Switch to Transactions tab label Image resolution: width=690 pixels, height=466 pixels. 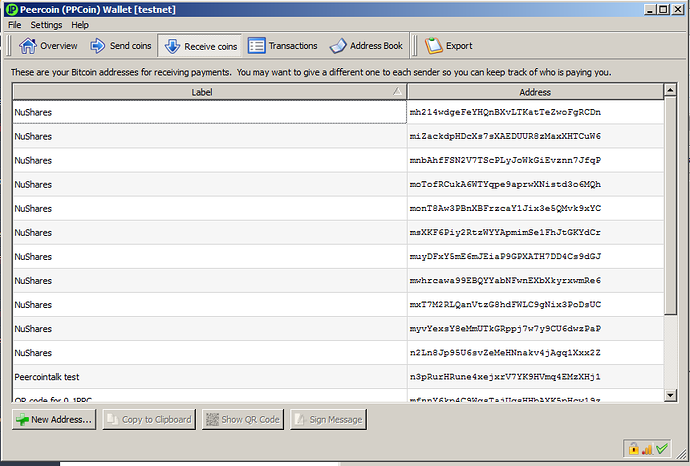point(293,46)
